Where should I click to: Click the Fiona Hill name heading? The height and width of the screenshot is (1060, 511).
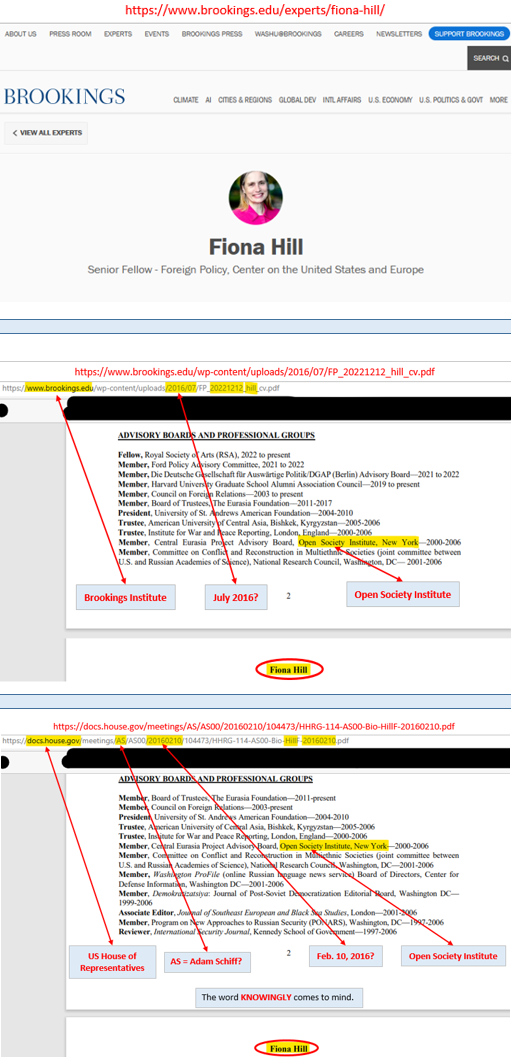tap(256, 245)
